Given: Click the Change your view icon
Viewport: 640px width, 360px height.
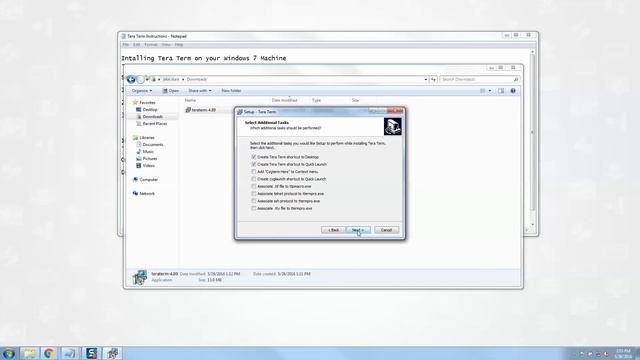Looking at the screenshot, I should 483,91.
